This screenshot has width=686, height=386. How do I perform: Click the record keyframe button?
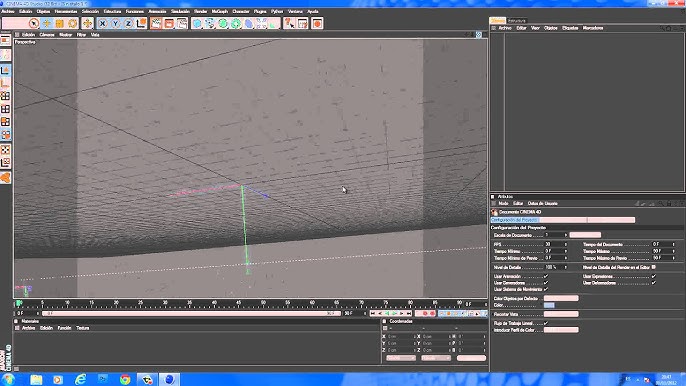pyautogui.click(x=424, y=313)
